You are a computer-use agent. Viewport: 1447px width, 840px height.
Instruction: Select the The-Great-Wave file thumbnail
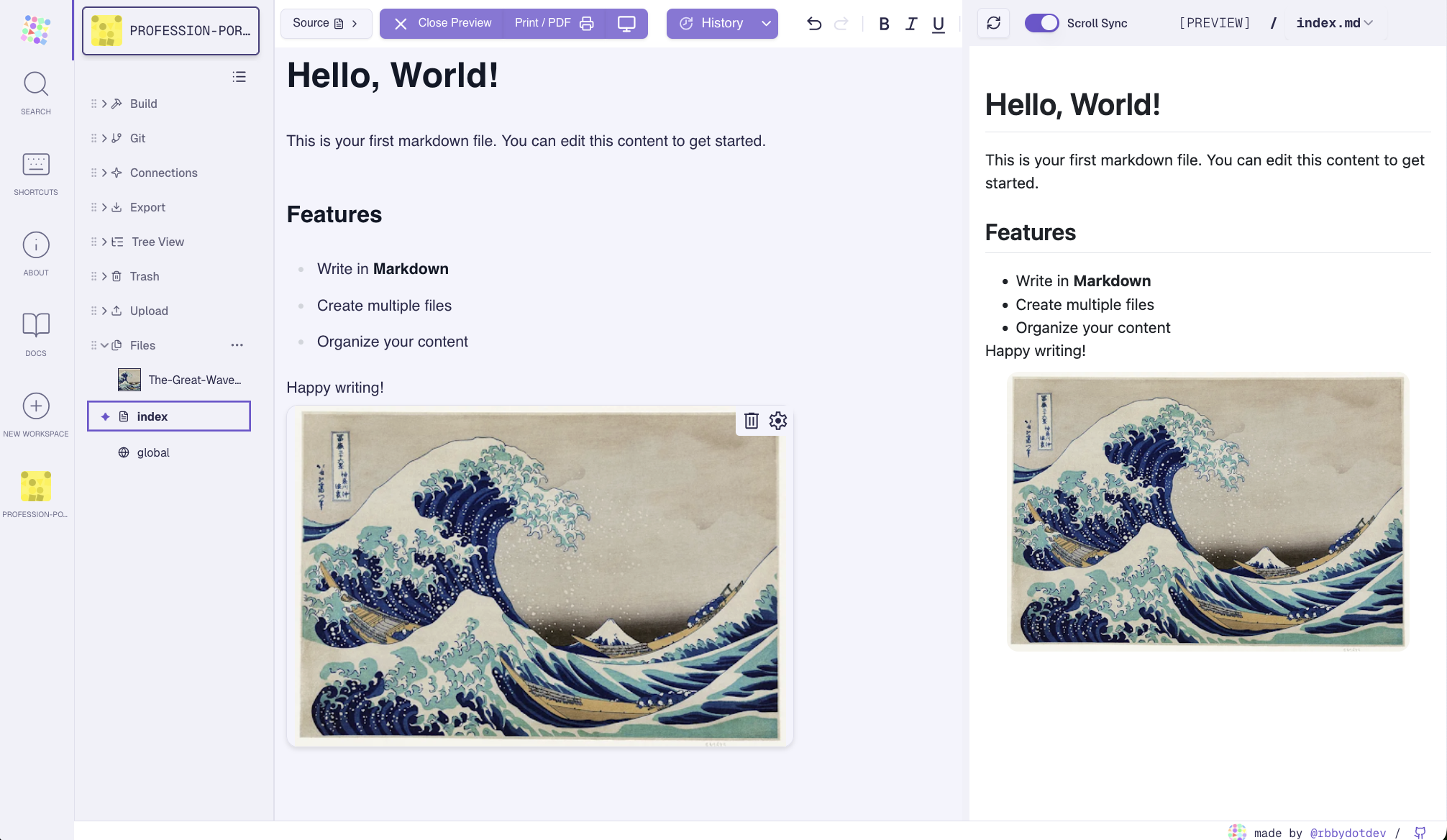click(x=129, y=380)
